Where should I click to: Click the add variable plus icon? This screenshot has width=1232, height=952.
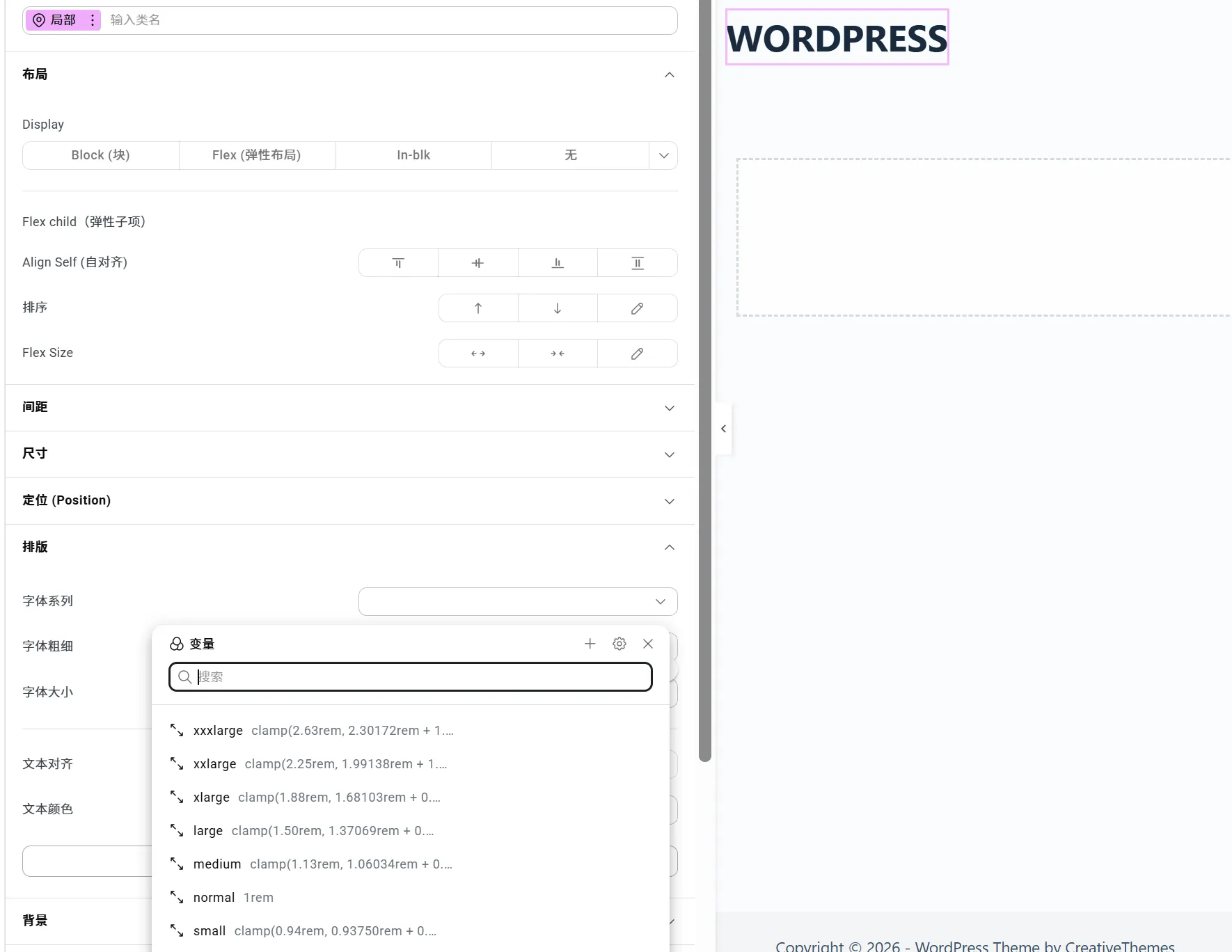point(590,644)
